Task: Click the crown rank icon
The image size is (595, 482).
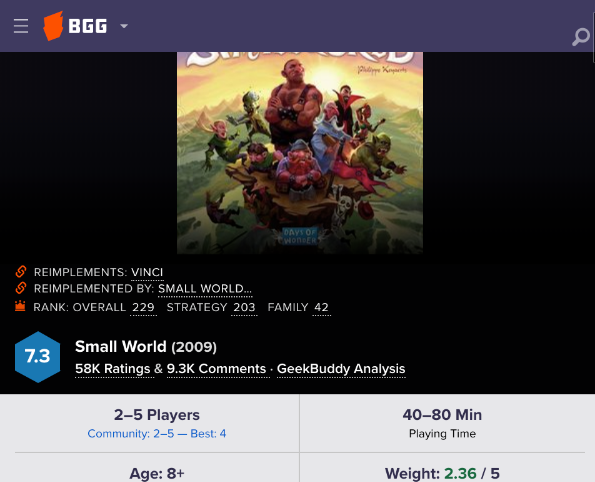Action: [x=20, y=306]
